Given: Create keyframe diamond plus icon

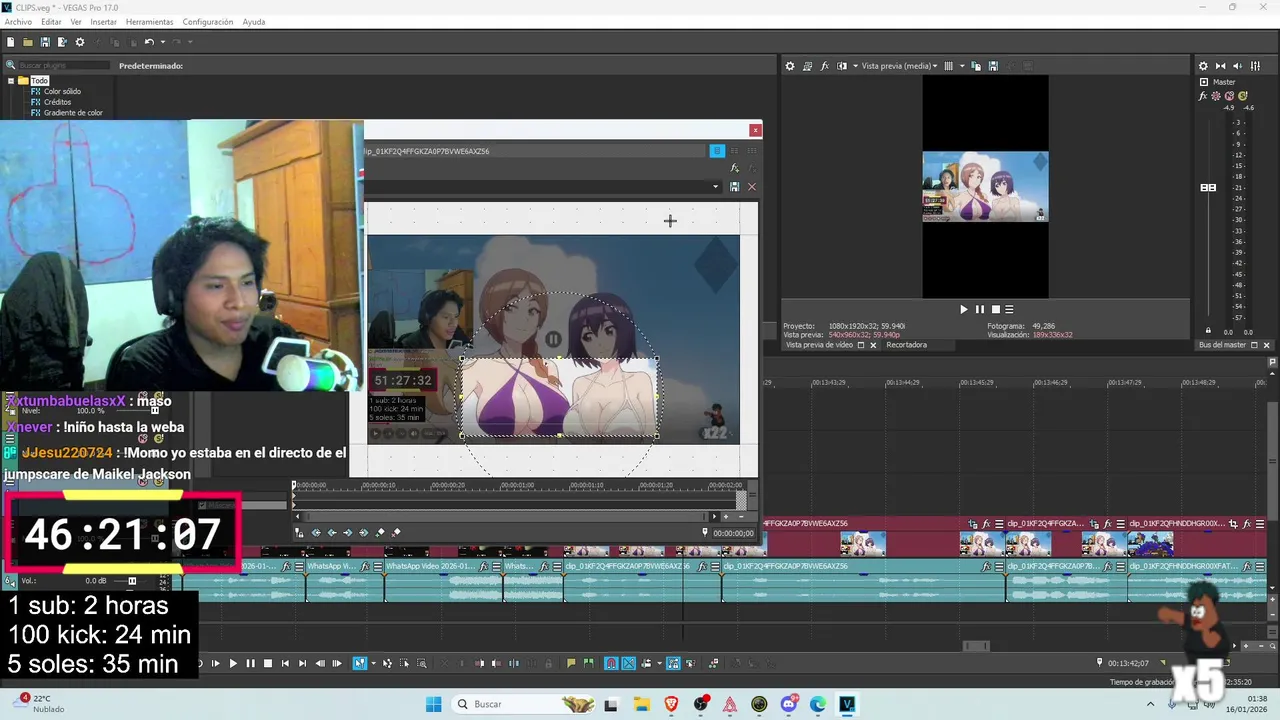Looking at the screenshot, I should click(380, 533).
